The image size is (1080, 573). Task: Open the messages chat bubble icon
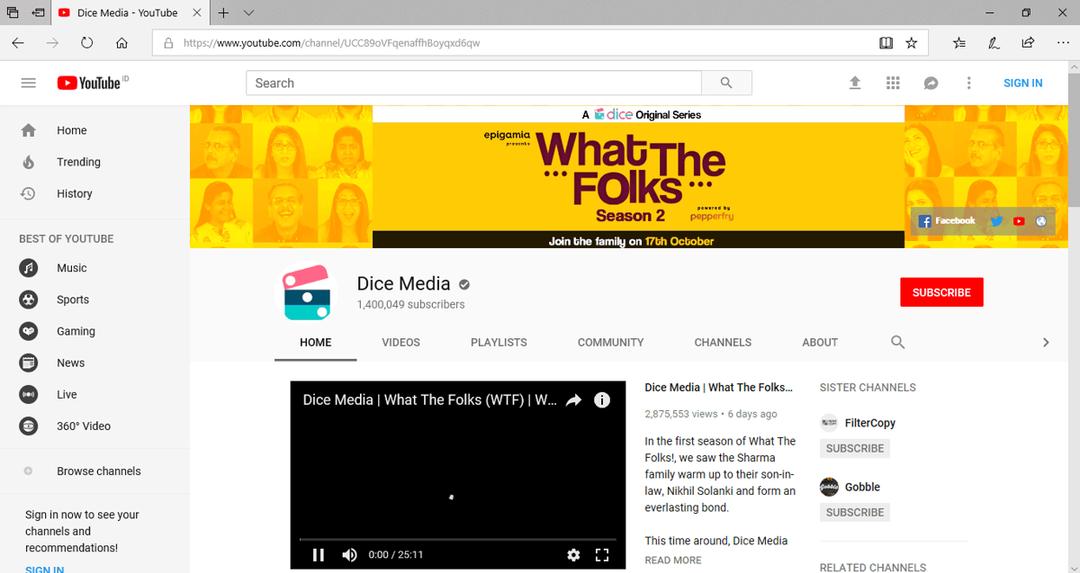click(931, 83)
